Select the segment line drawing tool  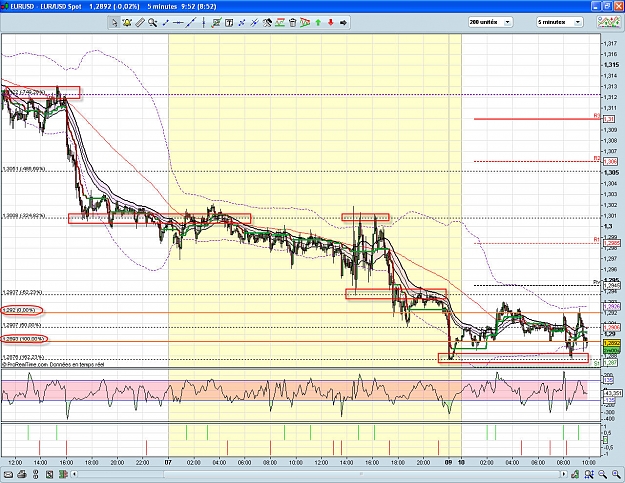(165, 23)
